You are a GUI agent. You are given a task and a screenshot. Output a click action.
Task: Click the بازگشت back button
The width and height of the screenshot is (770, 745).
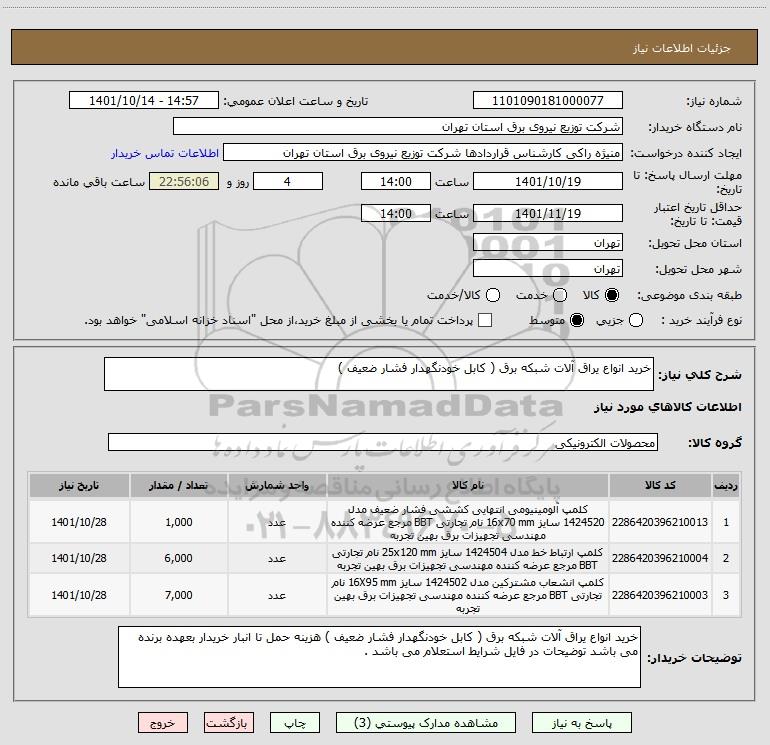pos(229,723)
